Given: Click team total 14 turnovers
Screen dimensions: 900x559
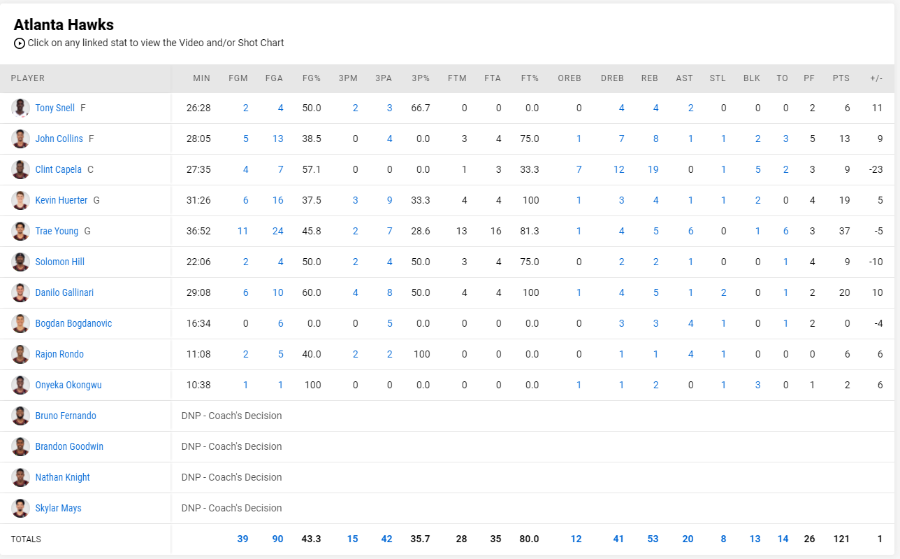Looking at the screenshot, I should click(783, 539).
